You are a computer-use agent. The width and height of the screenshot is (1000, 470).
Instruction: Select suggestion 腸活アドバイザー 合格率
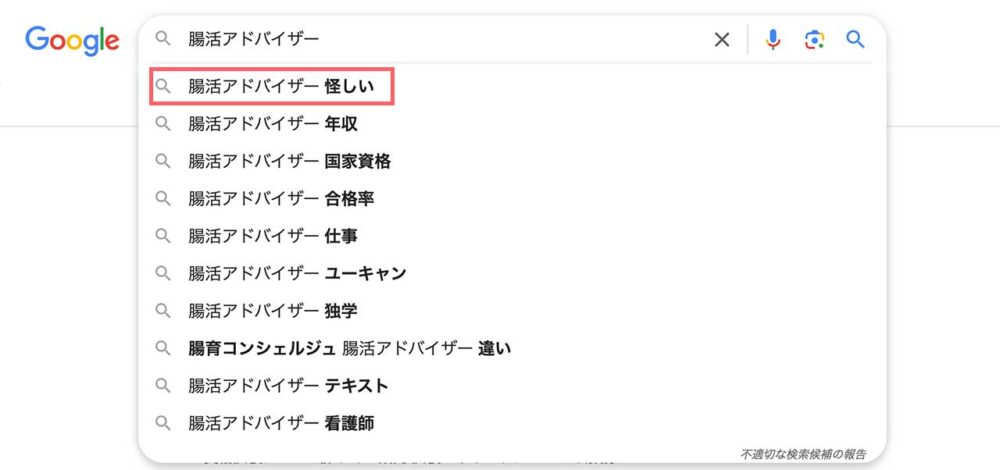click(x=511, y=198)
